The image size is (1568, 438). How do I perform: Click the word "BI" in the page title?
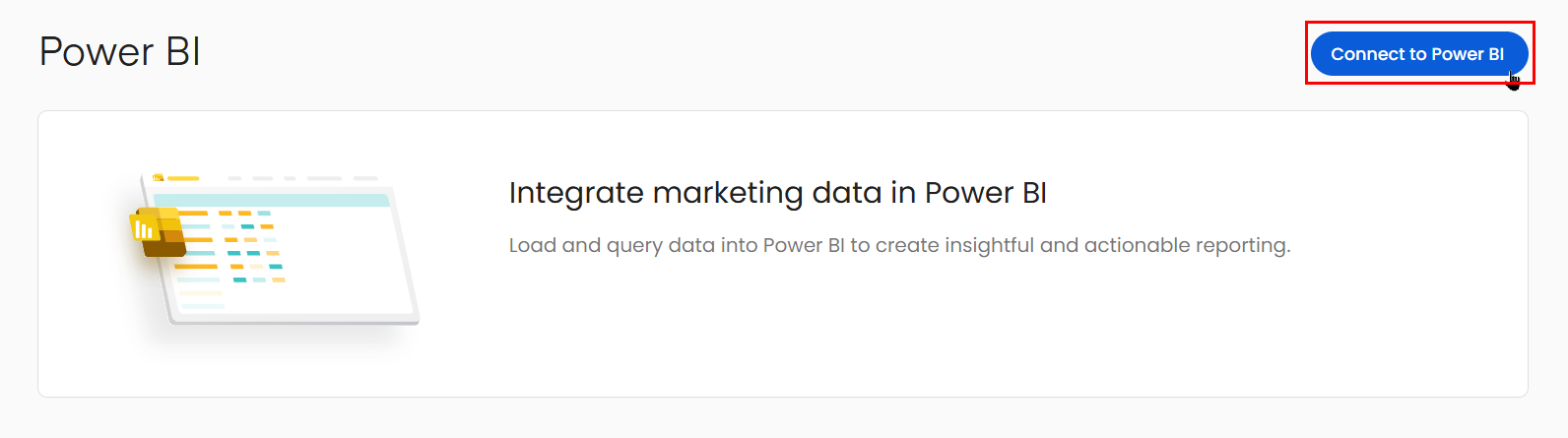point(183,52)
